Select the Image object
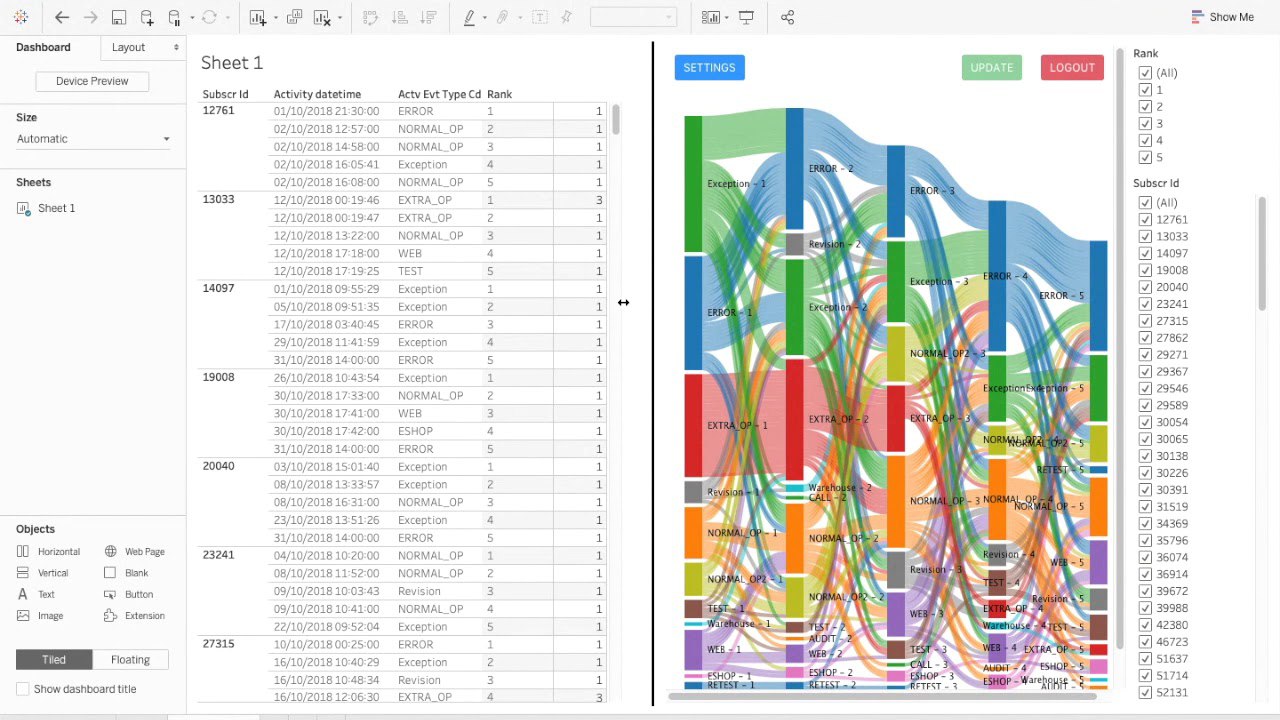 pos(40,616)
